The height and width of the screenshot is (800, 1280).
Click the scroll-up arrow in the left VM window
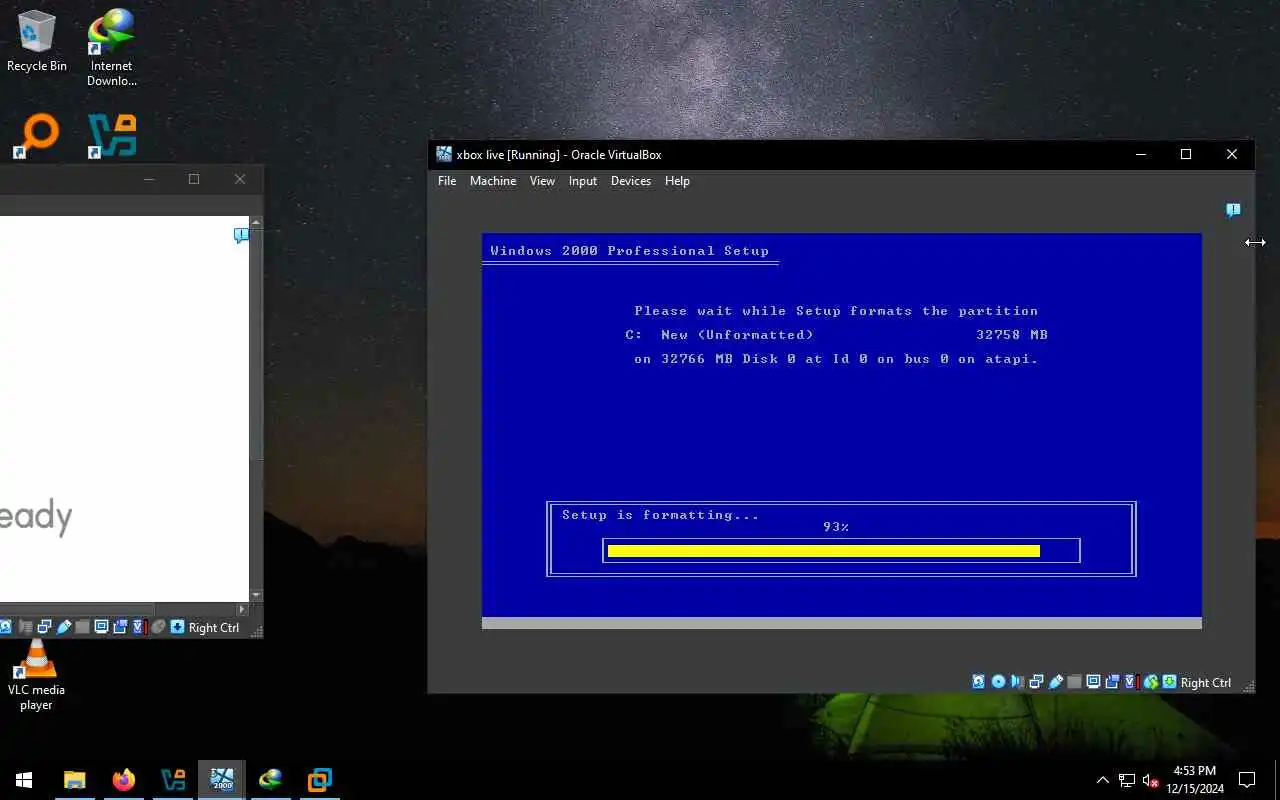[257, 222]
